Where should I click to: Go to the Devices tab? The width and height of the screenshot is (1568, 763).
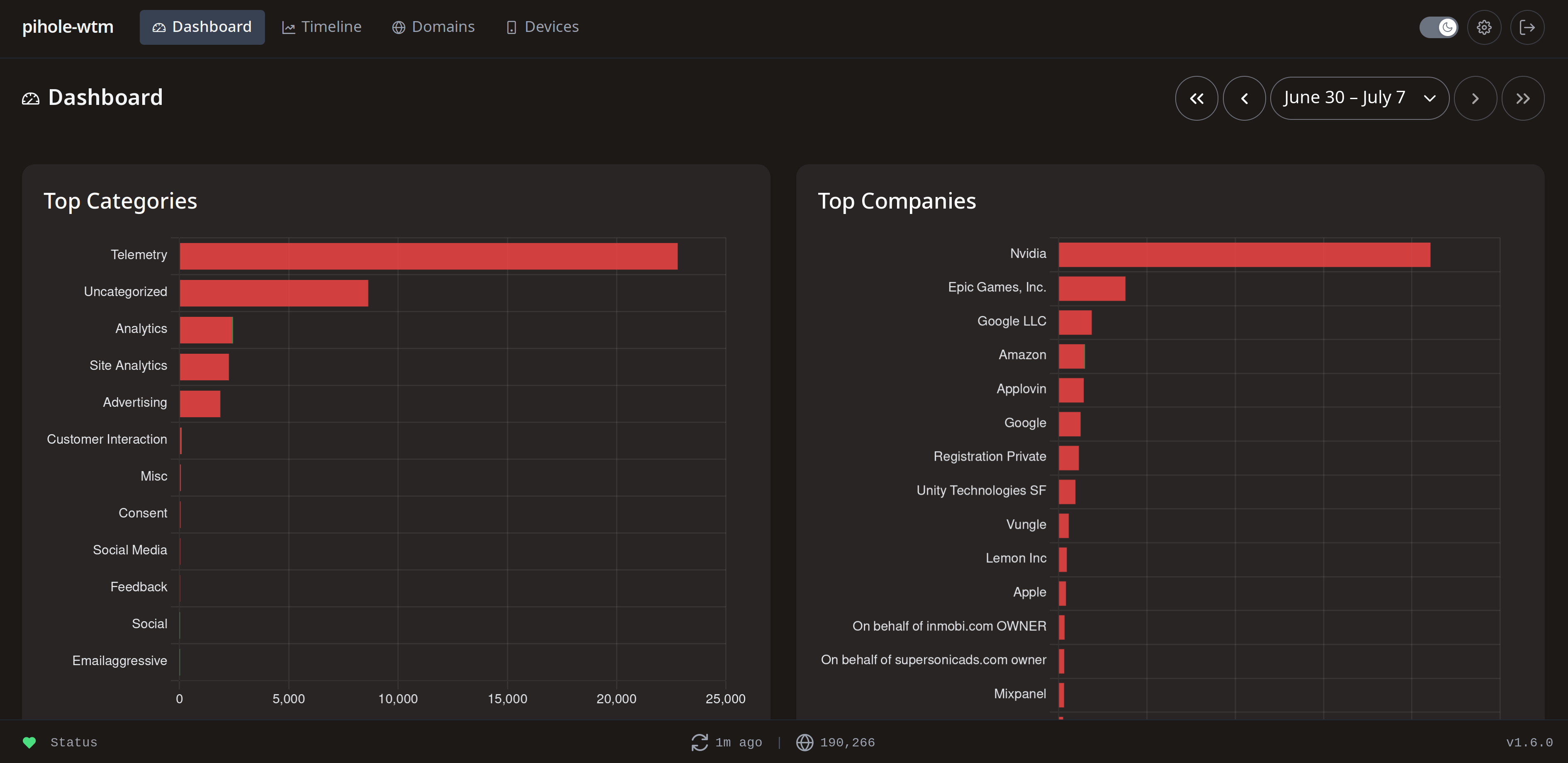pos(542,27)
